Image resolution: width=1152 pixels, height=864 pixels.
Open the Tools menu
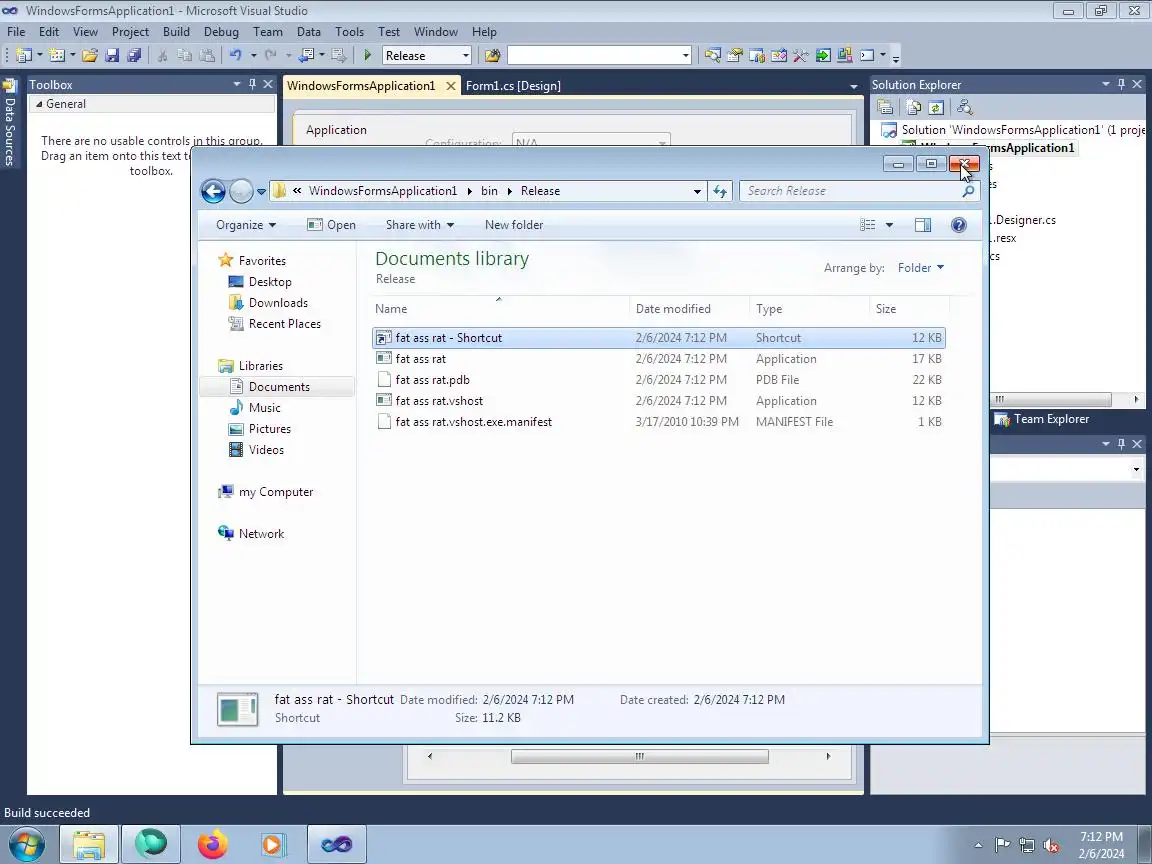coord(350,32)
